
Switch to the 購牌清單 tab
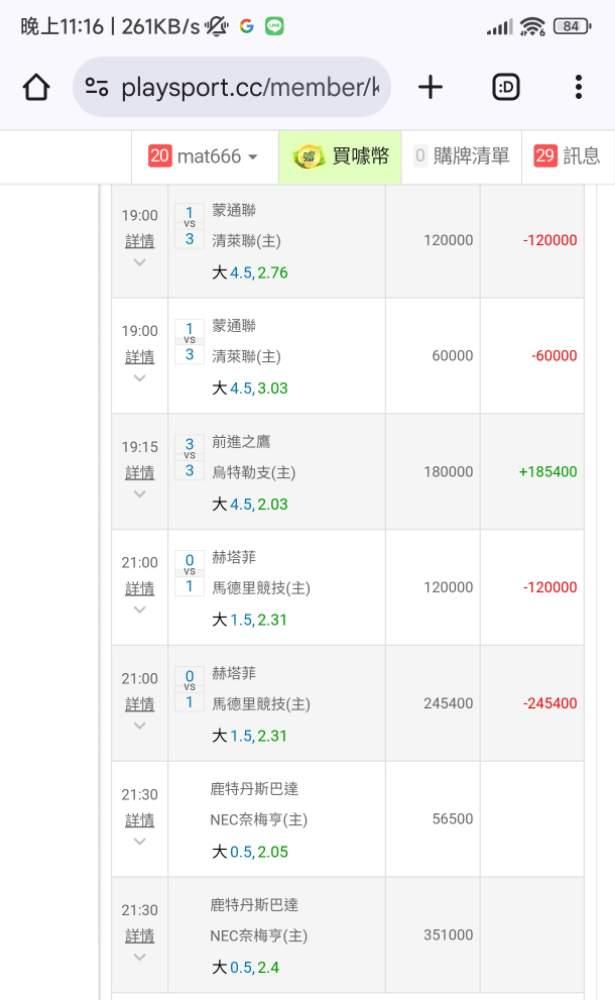tap(462, 156)
